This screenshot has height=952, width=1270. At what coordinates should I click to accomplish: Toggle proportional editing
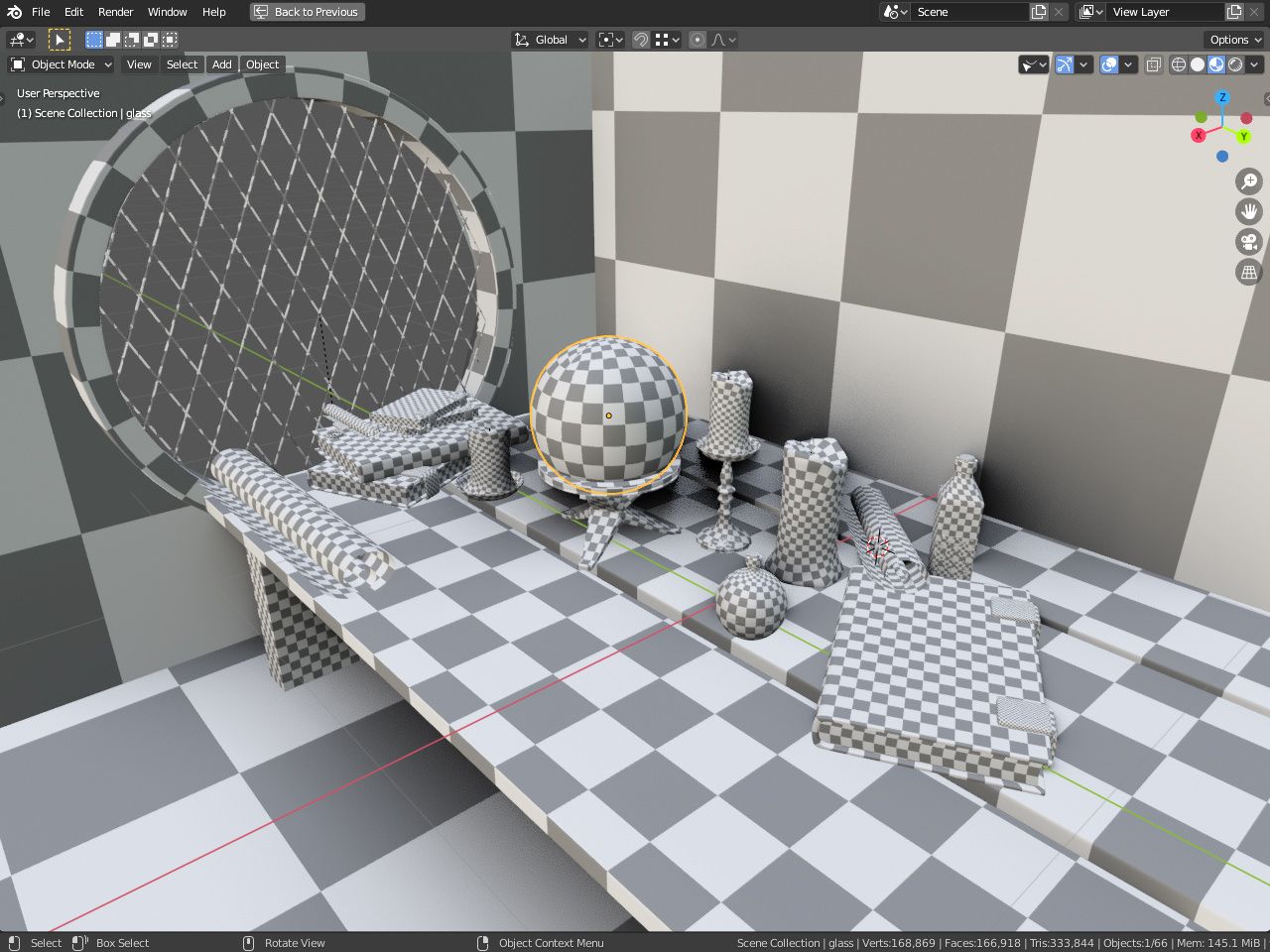(x=698, y=40)
